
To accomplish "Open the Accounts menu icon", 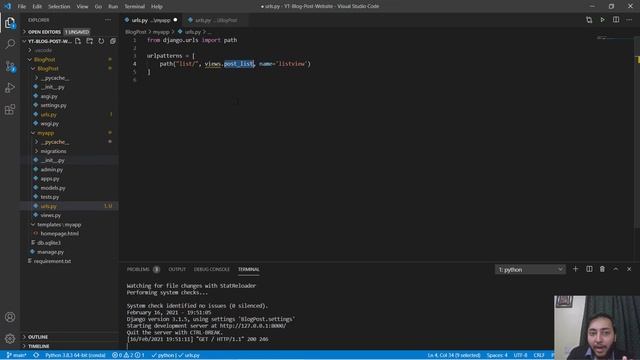I will 10,317.
